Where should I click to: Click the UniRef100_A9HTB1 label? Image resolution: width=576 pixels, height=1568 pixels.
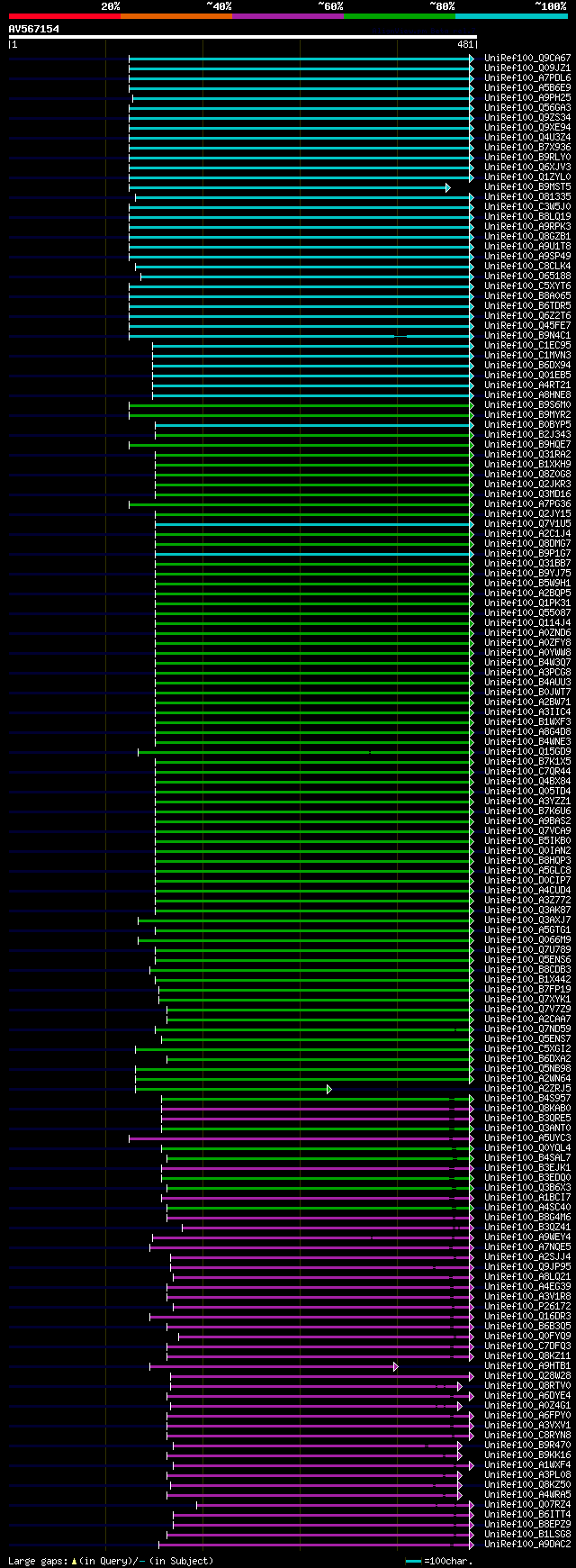point(527,1366)
